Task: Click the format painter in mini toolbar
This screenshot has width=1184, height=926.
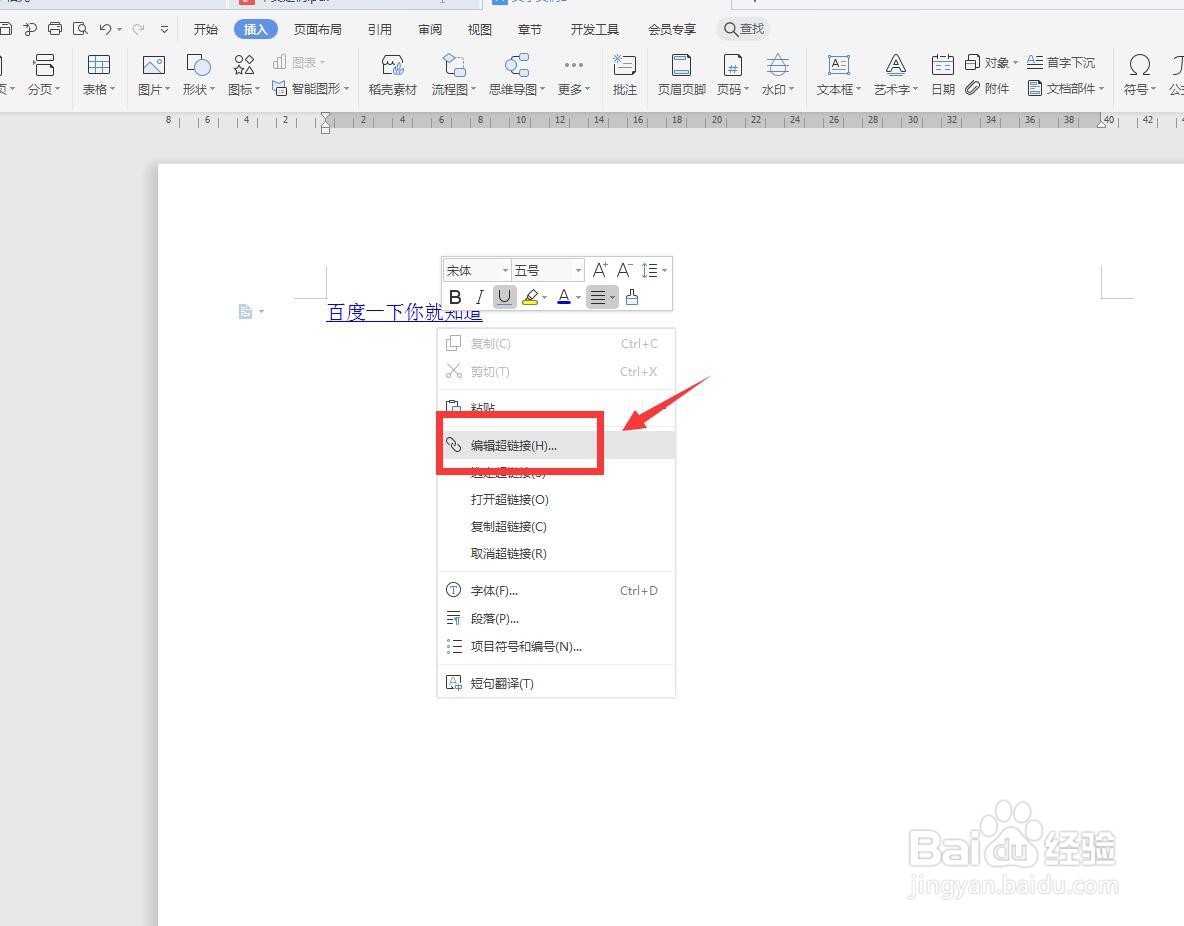Action: 632,297
